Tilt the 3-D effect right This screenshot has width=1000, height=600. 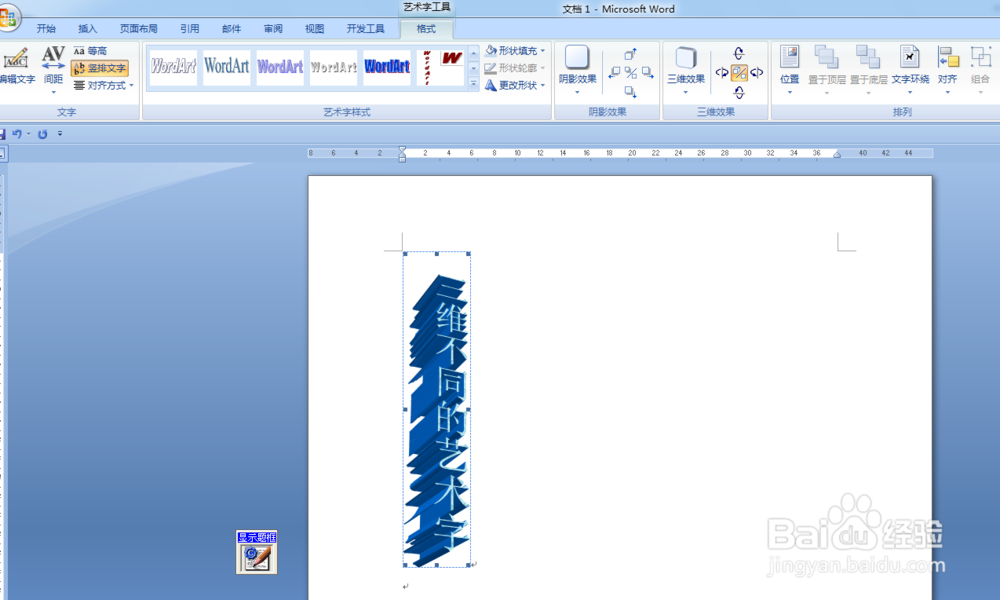pos(757,73)
